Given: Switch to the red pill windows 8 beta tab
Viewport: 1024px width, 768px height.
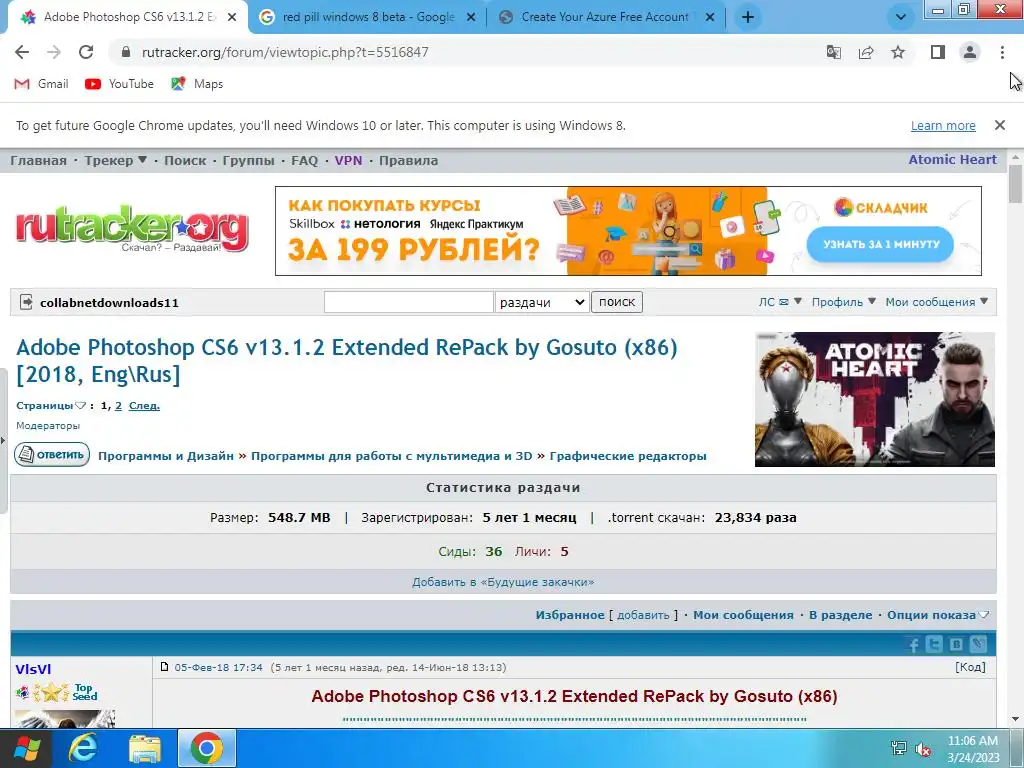Looking at the screenshot, I should [x=367, y=18].
